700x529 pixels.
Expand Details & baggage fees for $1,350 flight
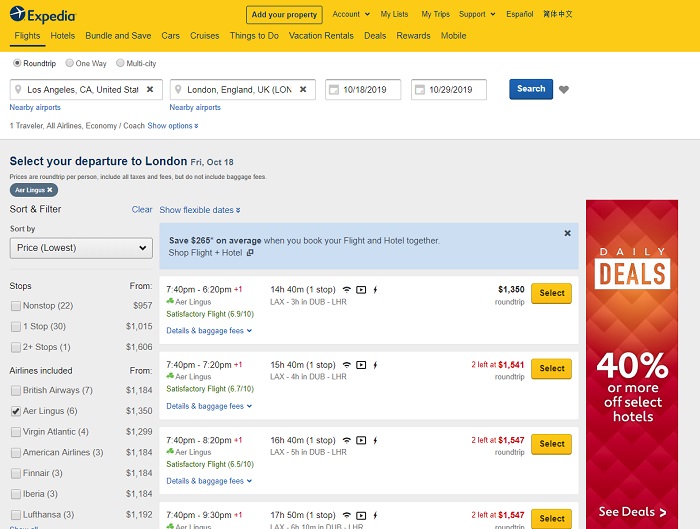[209, 331]
